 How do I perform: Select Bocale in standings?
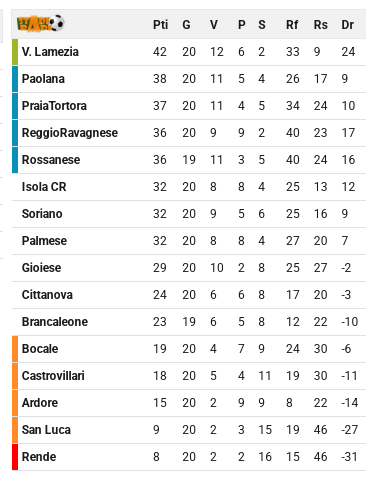[40, 349]
